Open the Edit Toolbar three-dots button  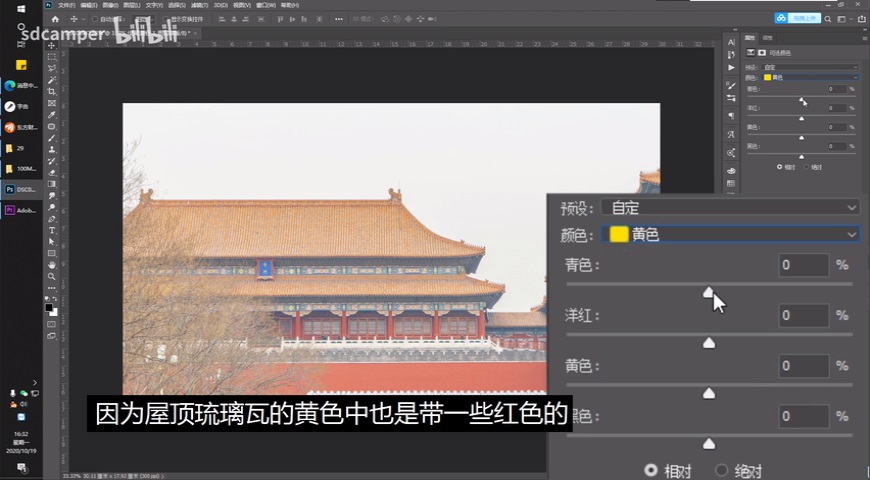pos(52,288)
